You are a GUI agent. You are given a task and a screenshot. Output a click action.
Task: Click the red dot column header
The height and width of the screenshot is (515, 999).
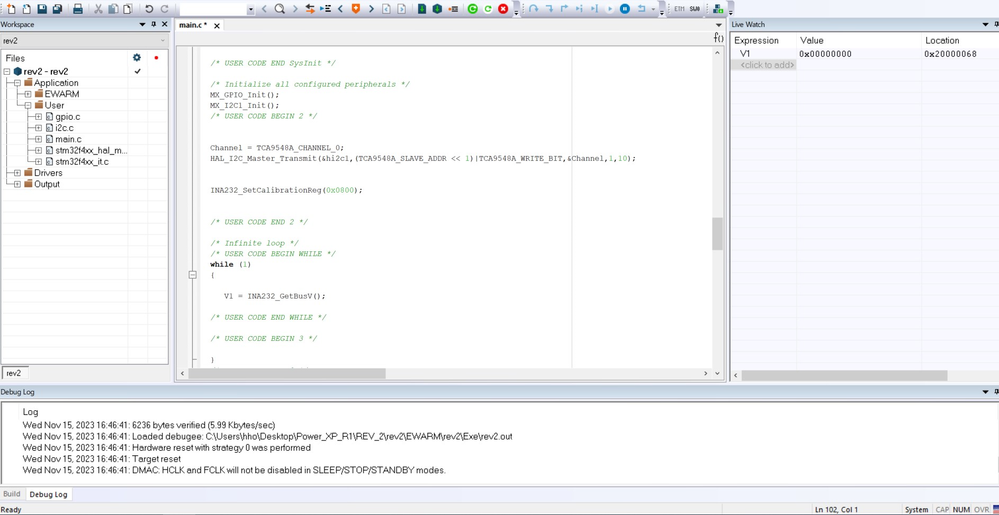click(156, 57)
